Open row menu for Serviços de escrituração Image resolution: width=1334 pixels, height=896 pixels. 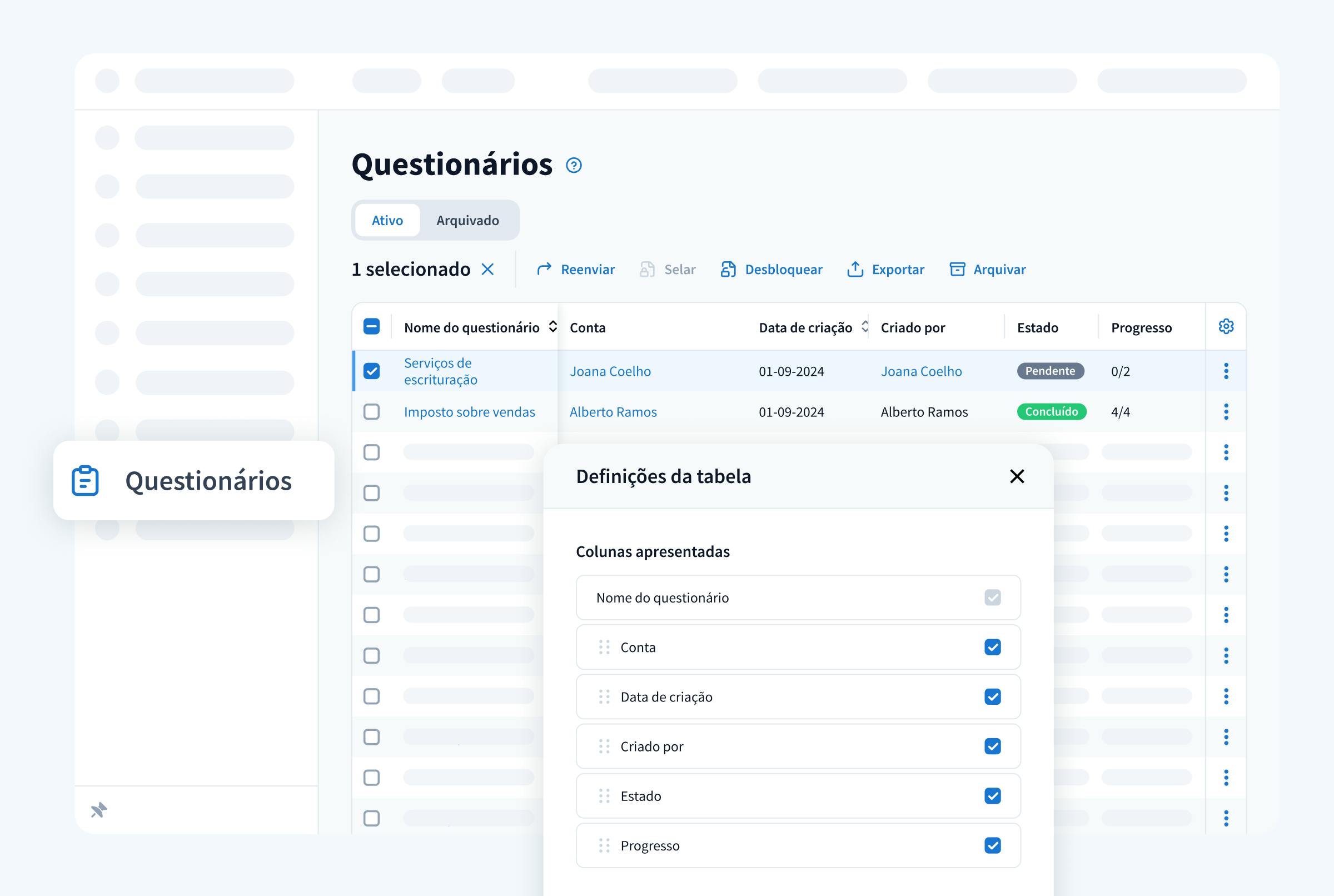coord(1226,371)
